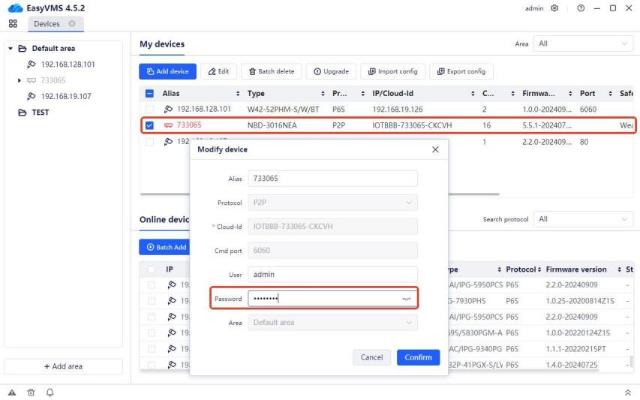This screenshot has width=640, height=400.
Task: Open the Area filter dropdown
Action: [x=582, y=44]
